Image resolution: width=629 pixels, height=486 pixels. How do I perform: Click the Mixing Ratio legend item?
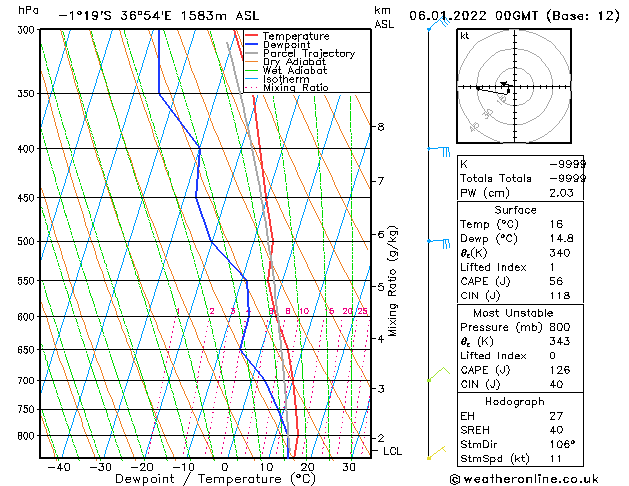296,88
